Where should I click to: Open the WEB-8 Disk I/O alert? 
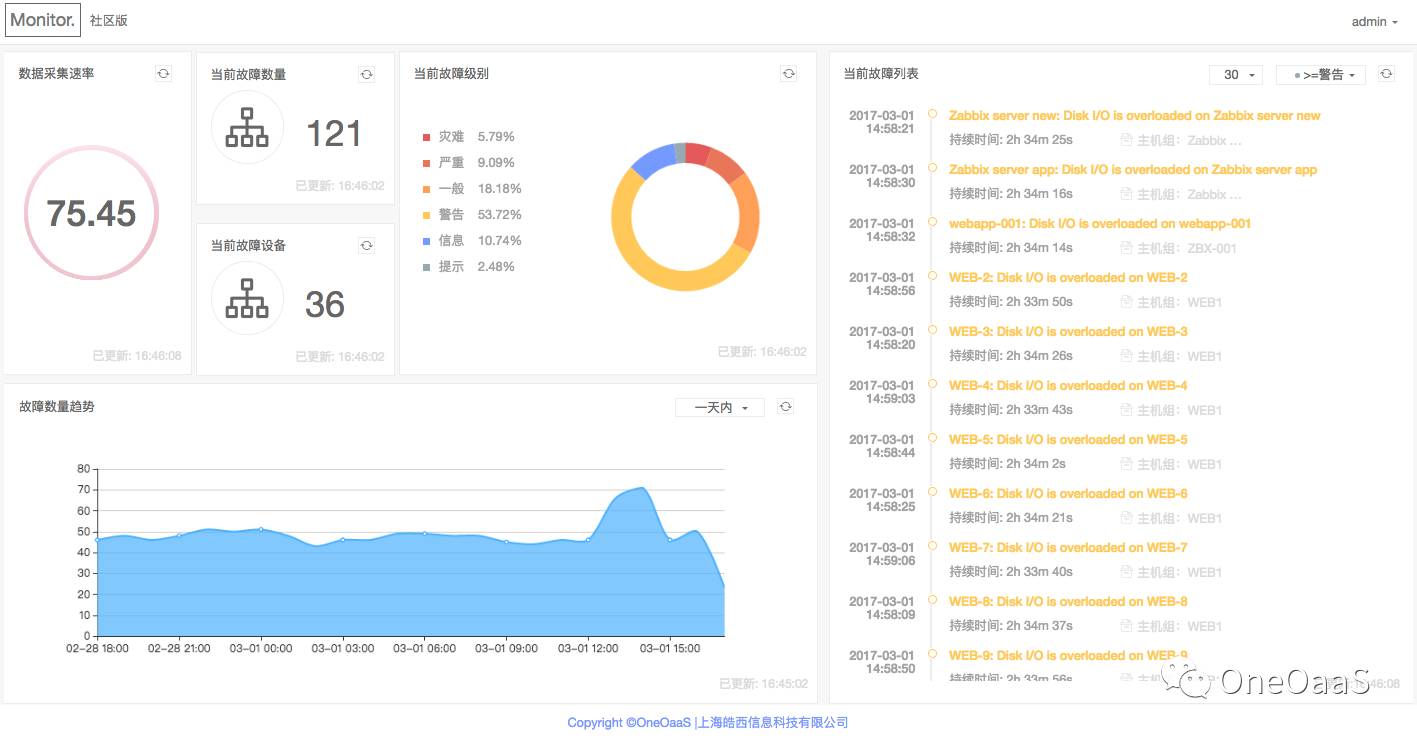pyautogui.click(x=1068, y=602)
